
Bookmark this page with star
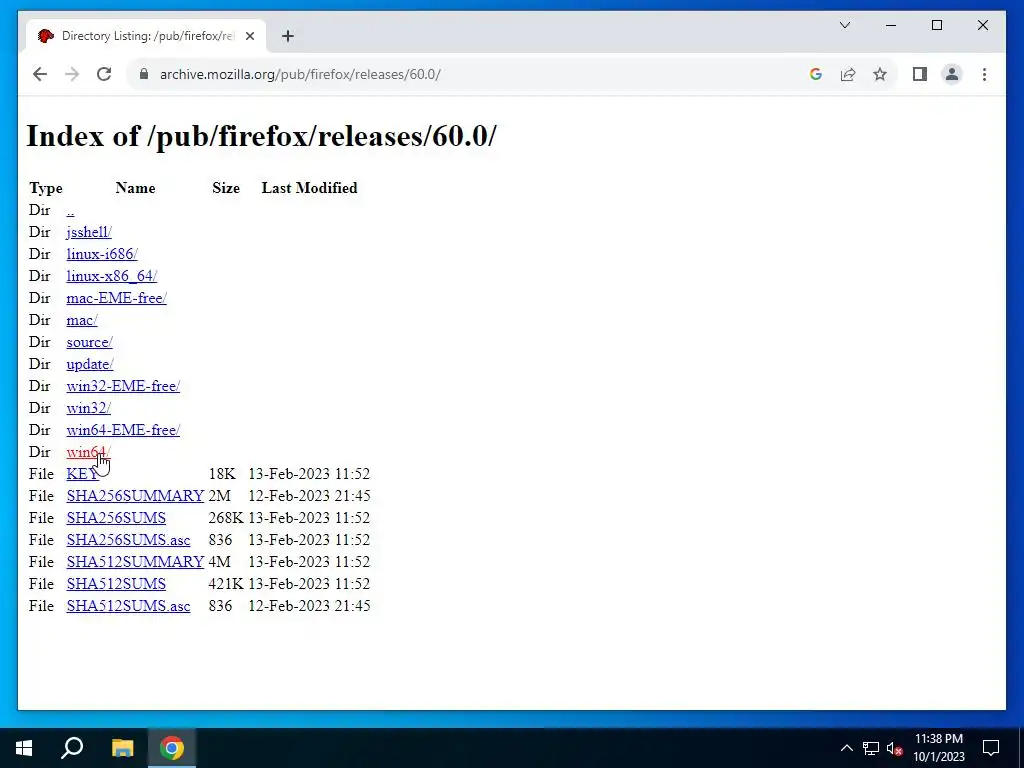pyautogui.click(x=880, y=74)
